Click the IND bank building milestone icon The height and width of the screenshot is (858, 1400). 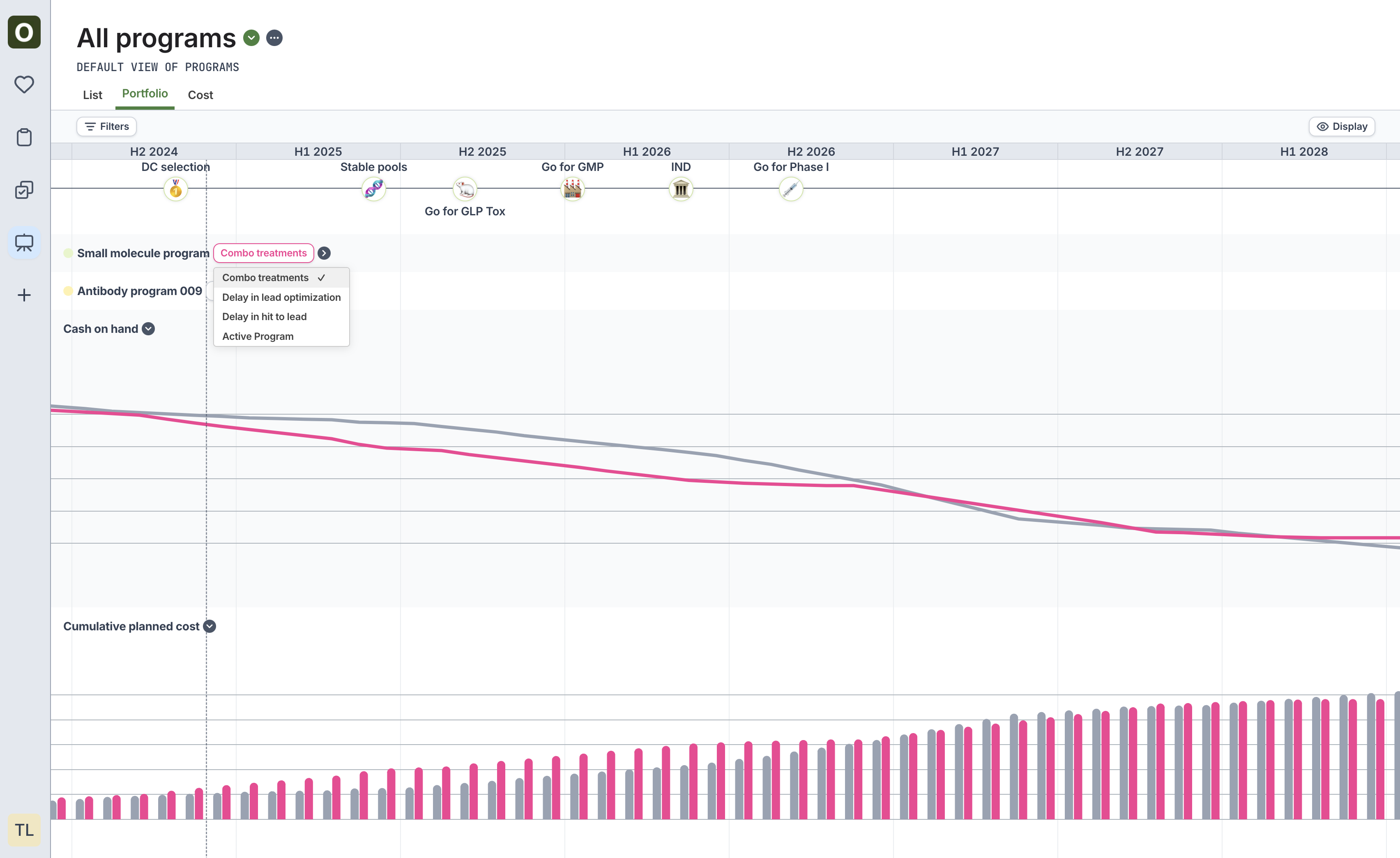(x=681, y=189)
